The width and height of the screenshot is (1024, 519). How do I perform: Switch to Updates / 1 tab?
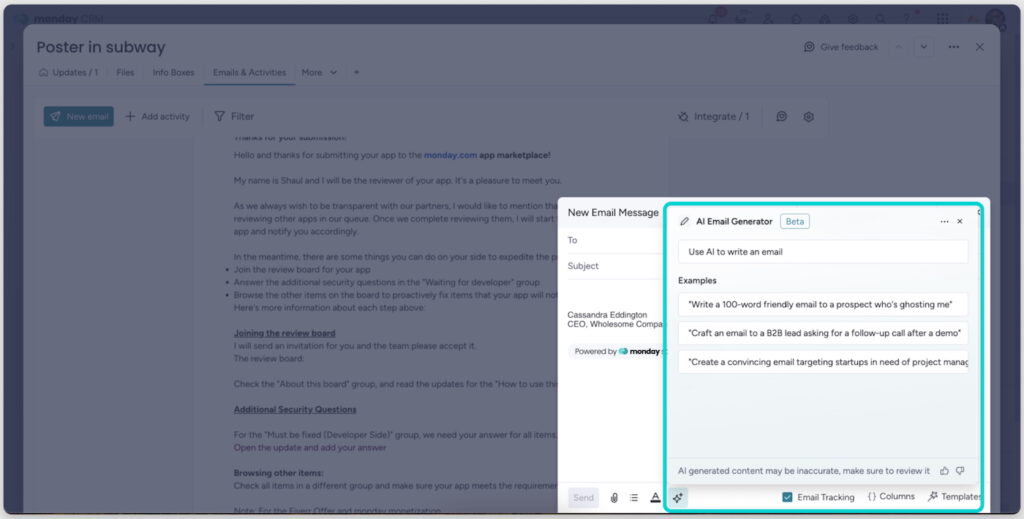[69, 72]
